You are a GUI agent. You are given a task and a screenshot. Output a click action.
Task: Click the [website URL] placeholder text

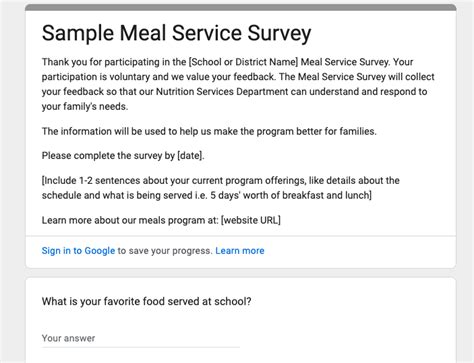point(251,220)
